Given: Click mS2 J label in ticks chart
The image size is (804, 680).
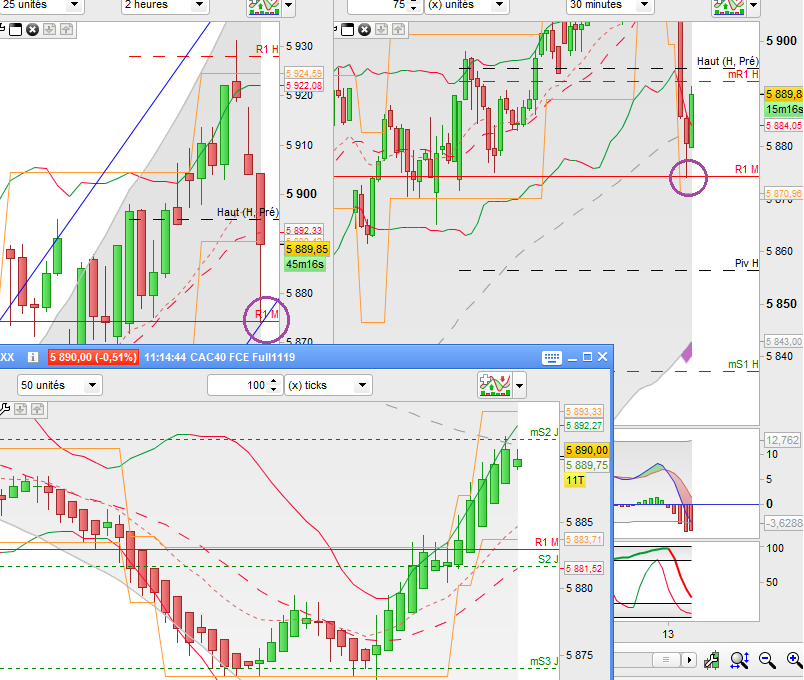Looking at the screenshot, I should pyautogui.click(x=544, y=432).
